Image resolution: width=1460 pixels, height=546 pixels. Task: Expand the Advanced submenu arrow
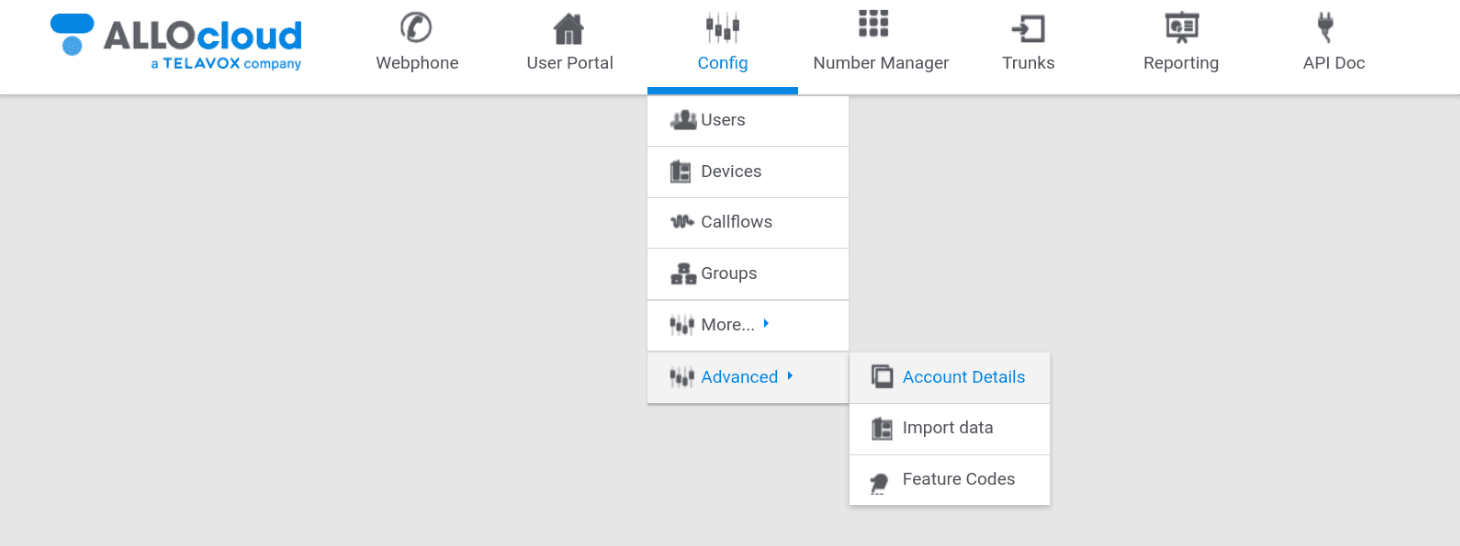(790, 376)
